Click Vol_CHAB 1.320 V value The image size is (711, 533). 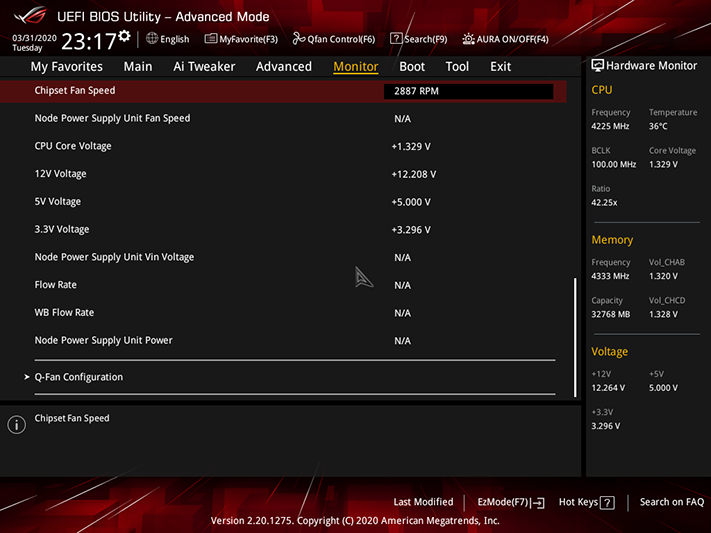[663, 276]
